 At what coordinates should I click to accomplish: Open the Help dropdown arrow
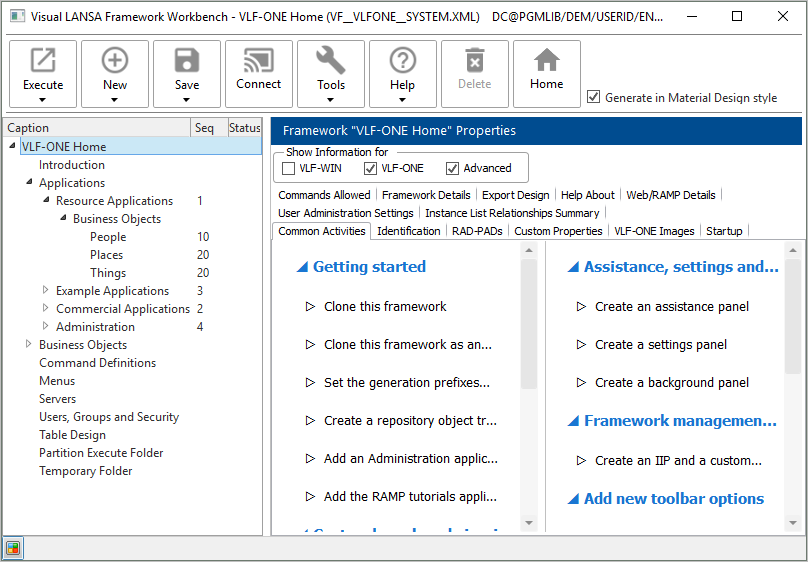click(402, 100)
